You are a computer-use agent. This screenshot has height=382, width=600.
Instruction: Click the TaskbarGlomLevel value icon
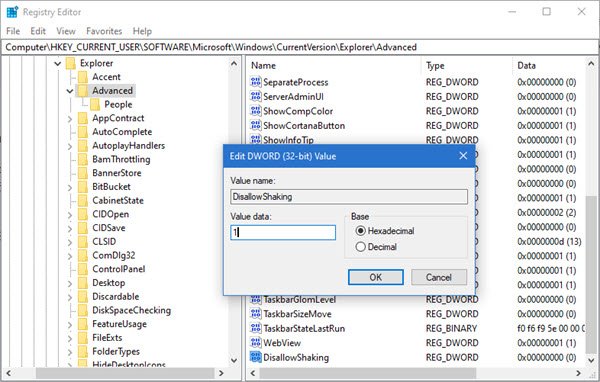pyautogui.click(x=255, y=299)
